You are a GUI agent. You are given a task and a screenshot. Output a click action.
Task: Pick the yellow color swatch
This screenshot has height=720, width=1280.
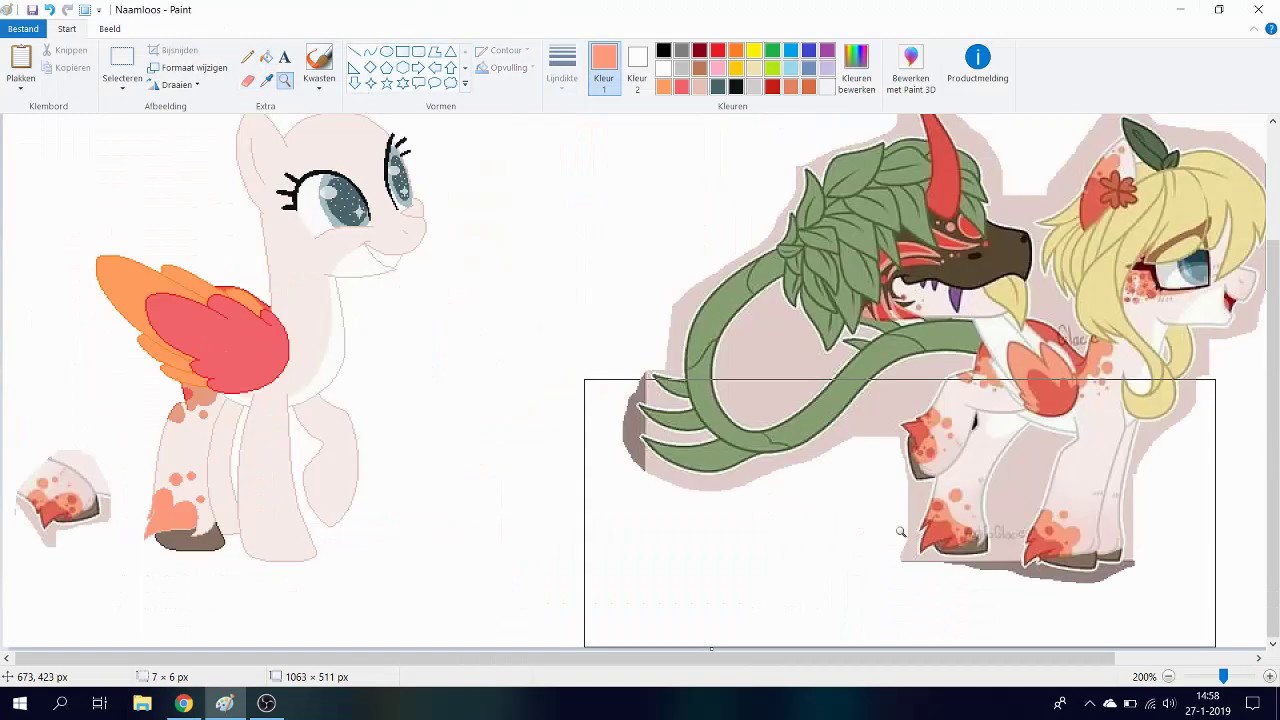click(x=754, y=51)
